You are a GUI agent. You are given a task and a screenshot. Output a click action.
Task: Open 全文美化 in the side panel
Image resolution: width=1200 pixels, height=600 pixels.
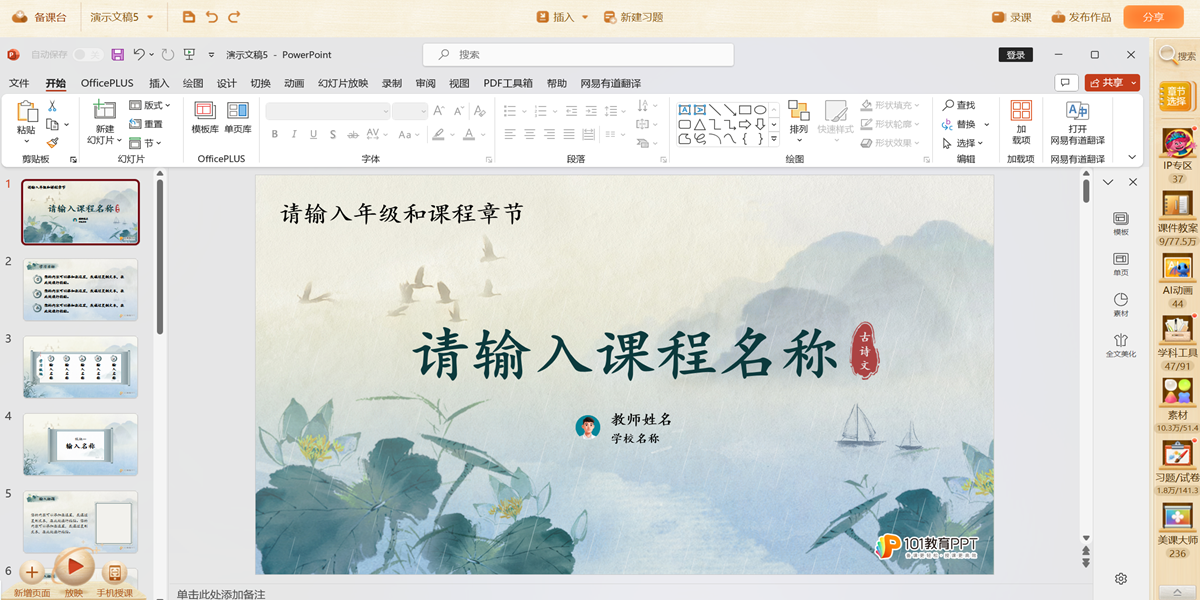click(1121, 345)
